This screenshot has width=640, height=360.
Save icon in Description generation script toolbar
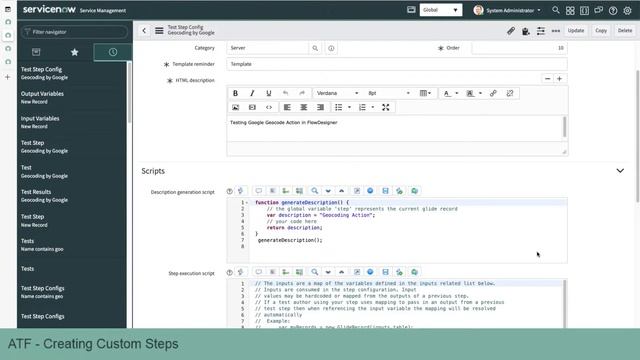(385, 191)
